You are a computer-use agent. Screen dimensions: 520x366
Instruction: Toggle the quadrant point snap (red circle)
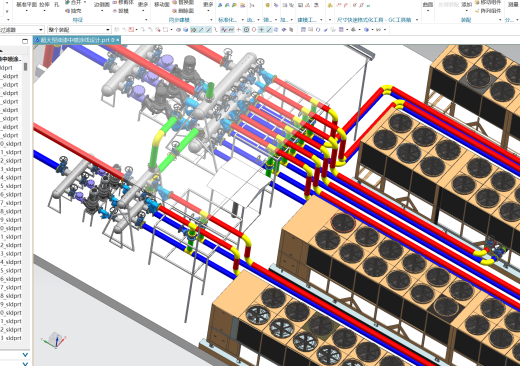(x=254, y=30)
